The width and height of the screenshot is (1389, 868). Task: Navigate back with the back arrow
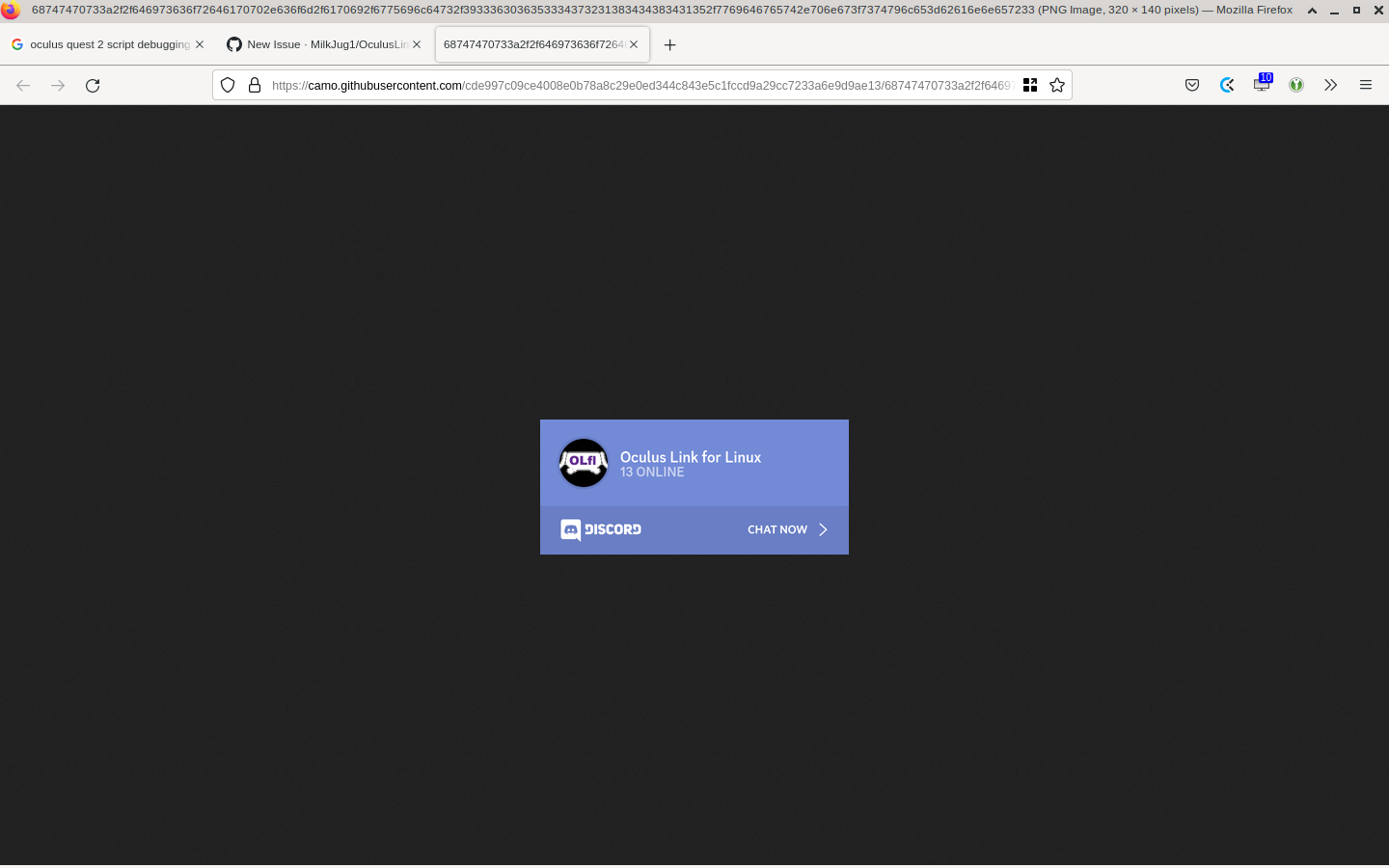23,85
